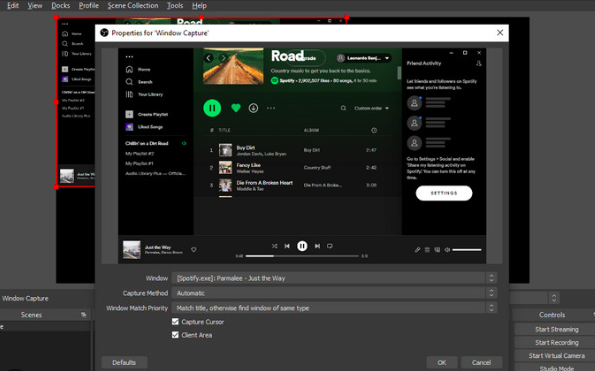
Task: Click connect to device icon
Action: (437, 250)
